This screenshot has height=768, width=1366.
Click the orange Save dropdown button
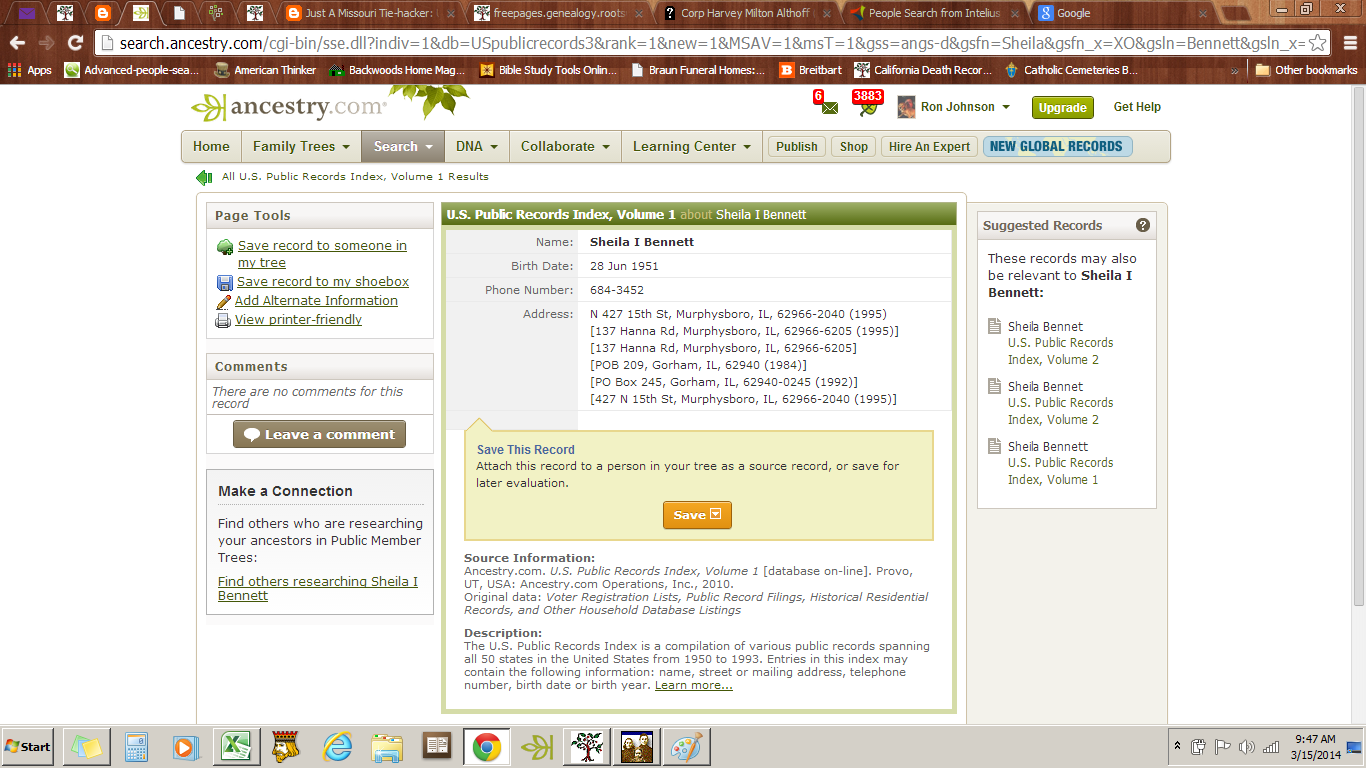pyautogui.click(x=697, y=515)
